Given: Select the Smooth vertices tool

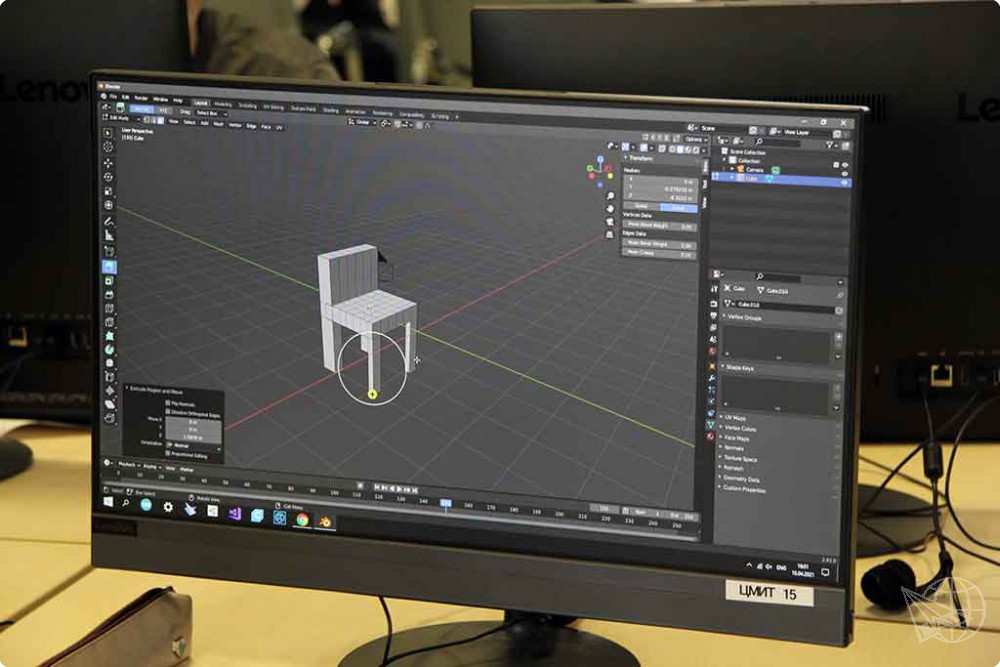Looking at the screenshot, I should coord(110,363).
